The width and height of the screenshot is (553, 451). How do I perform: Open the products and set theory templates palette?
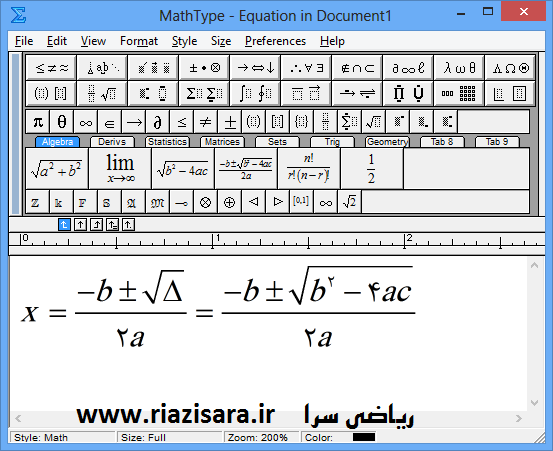point(408,93)
